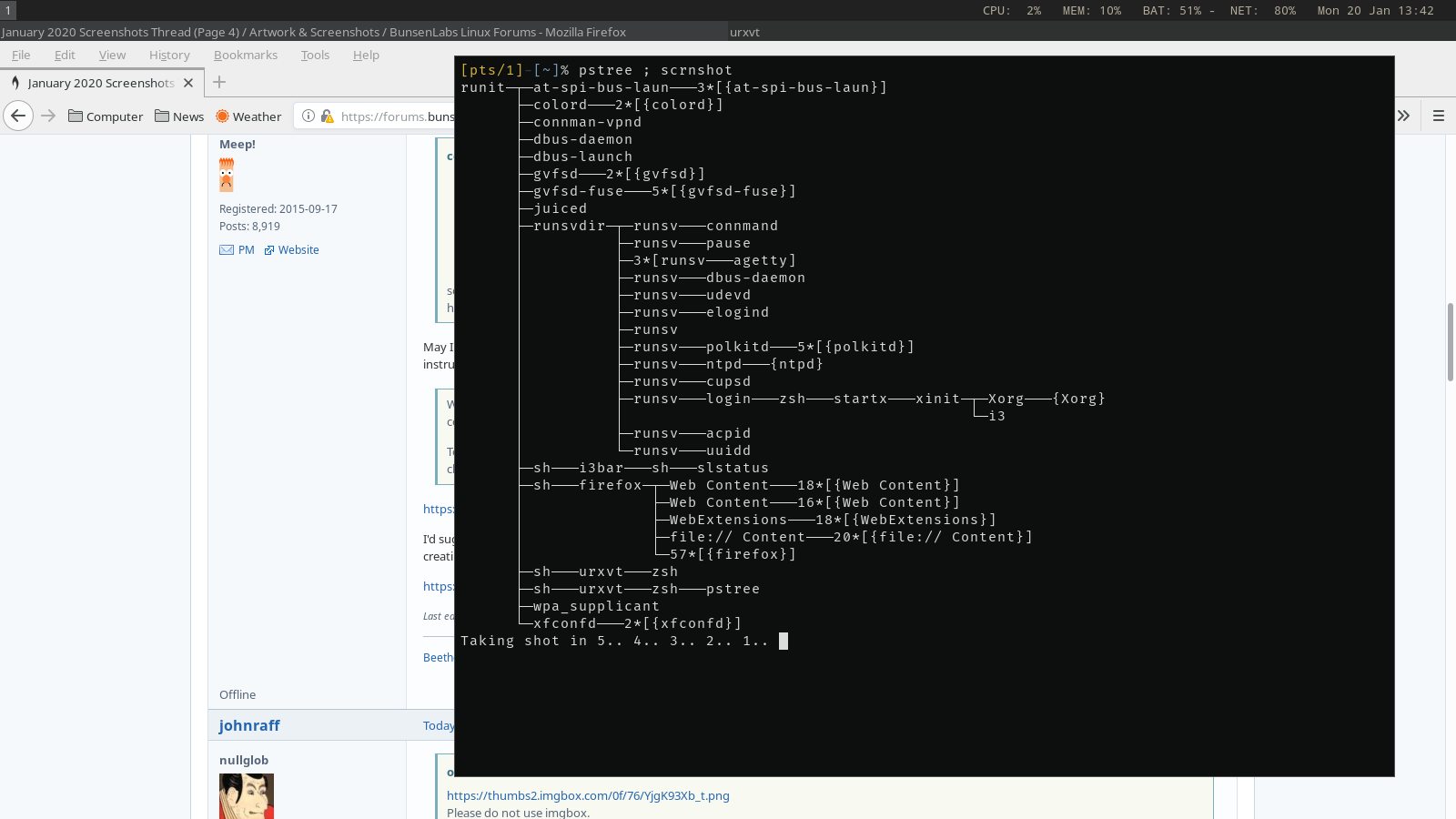Click the CPU usage status entry
1456x819 pixels.
click(1012, 10)
